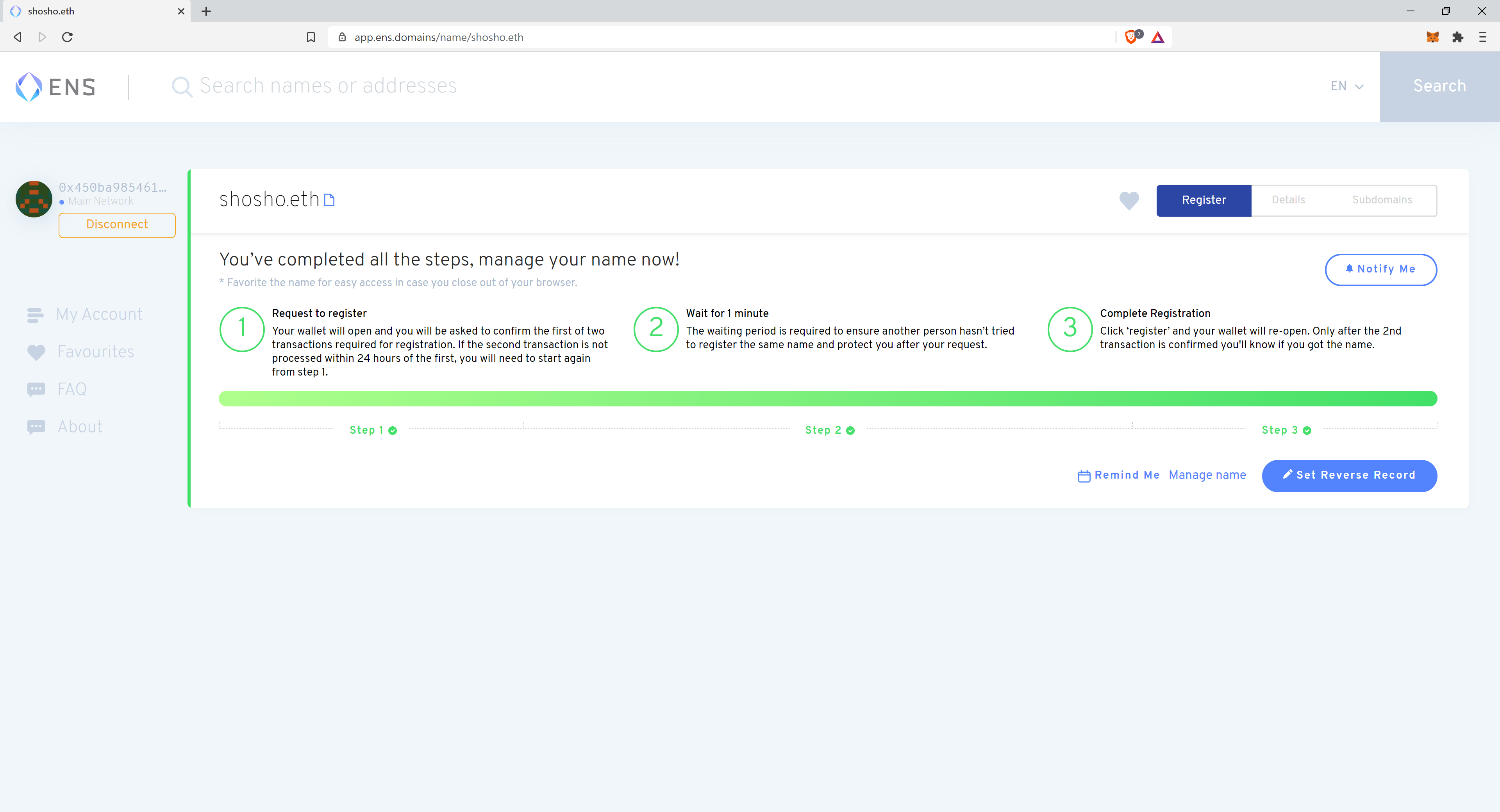Open the Brave Rewards triangle icon
Image resolution: width=1500 pixels, height=812 pixels.
coord(1157,37)
